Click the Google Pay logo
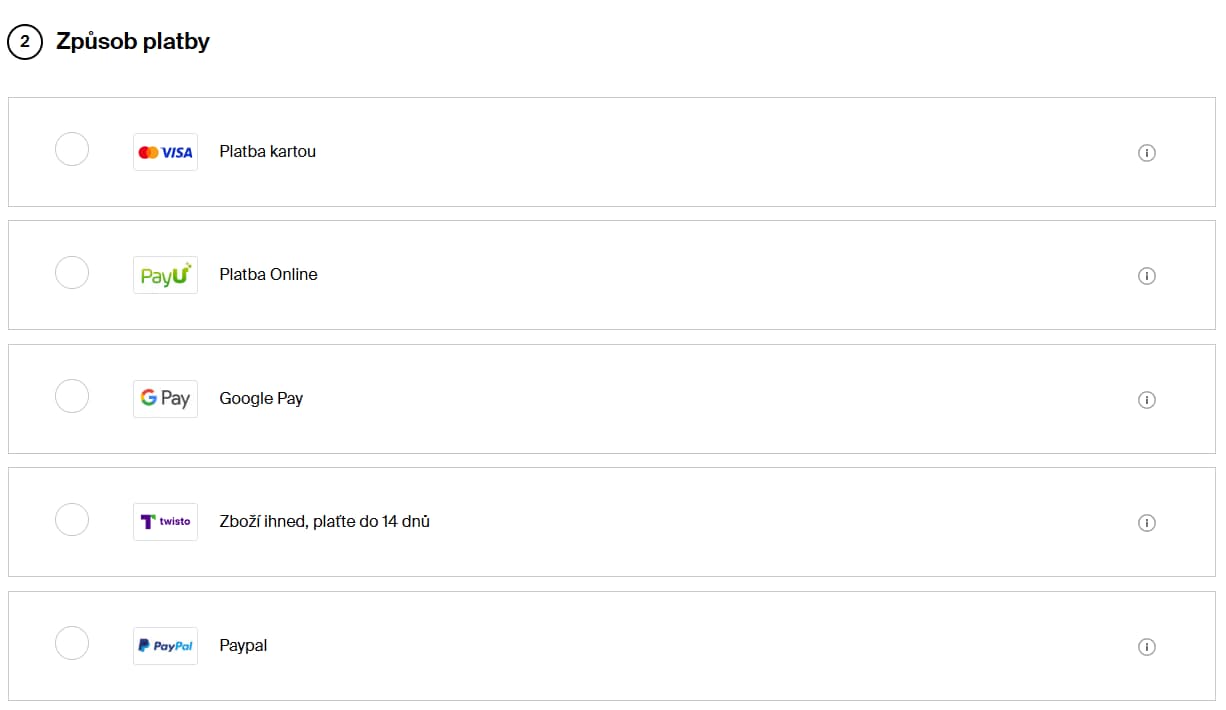This screenshot has height=710, width=1226. pyautogui.click(x=165, y=398)
